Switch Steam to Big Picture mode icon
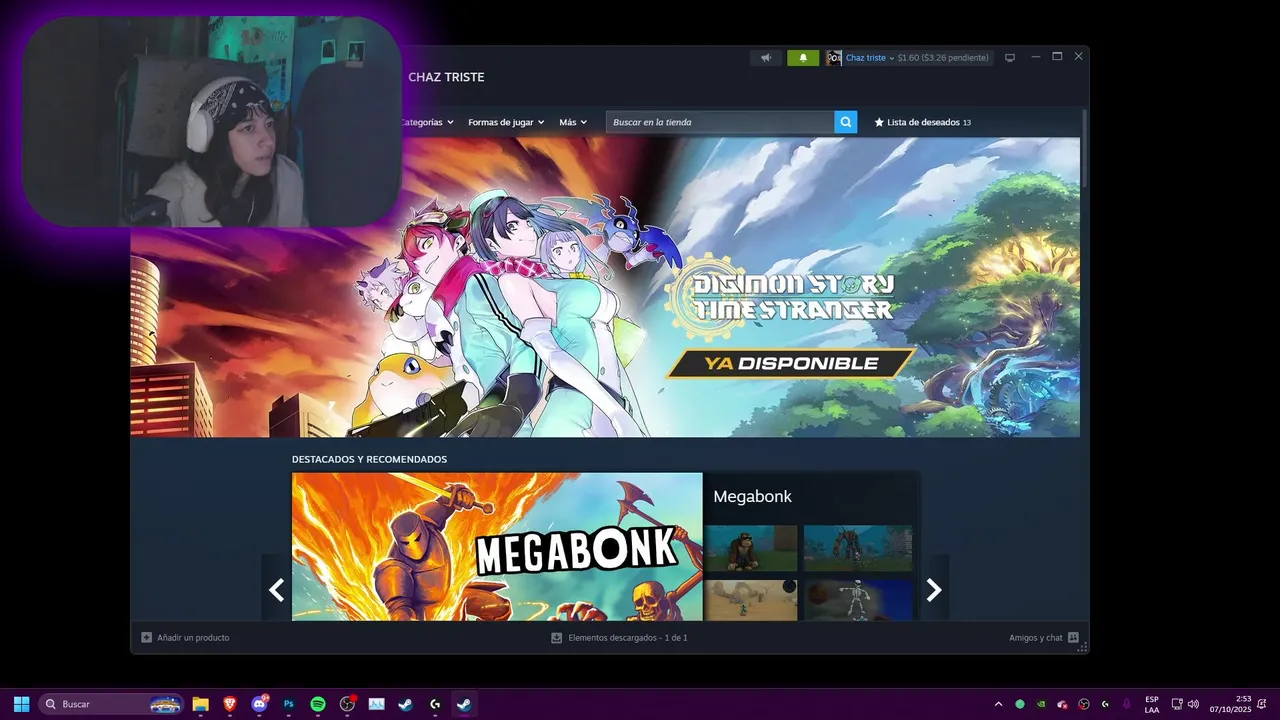 1010,58
